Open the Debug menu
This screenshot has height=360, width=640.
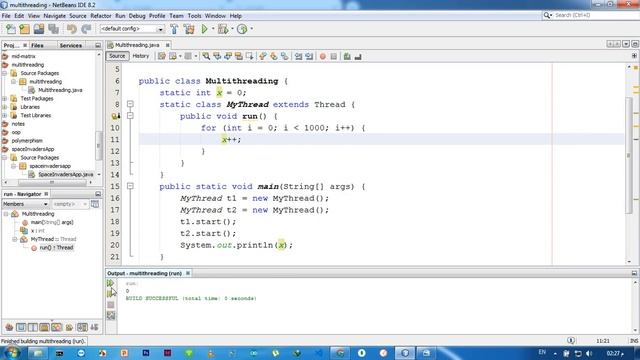137,16
